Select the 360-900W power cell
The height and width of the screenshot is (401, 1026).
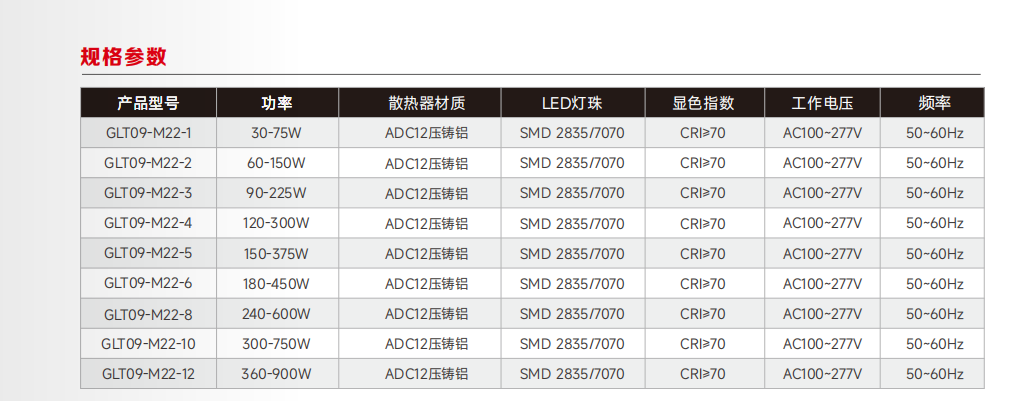click(276, 374)
